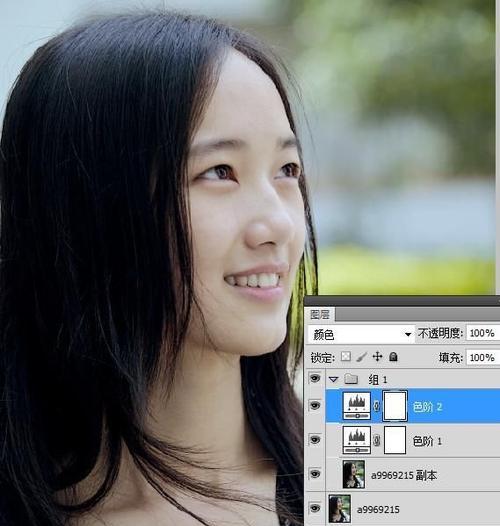The width and height of the screenshot is (500, 526).
Task: Click the lock image pixels brush icon
Action: [362, 357]
